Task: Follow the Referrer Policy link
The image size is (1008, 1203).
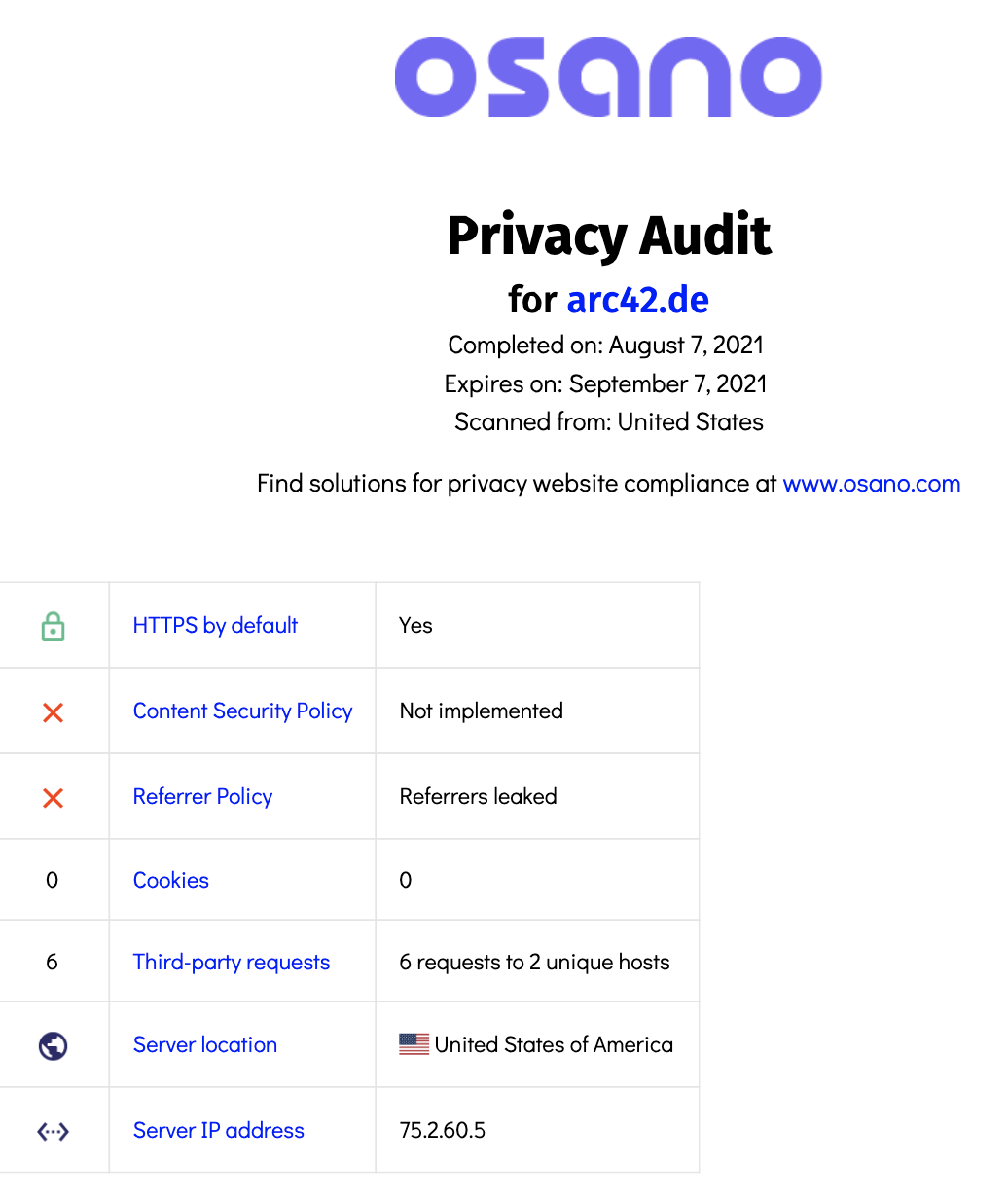Action: click(x=202, y=797)
